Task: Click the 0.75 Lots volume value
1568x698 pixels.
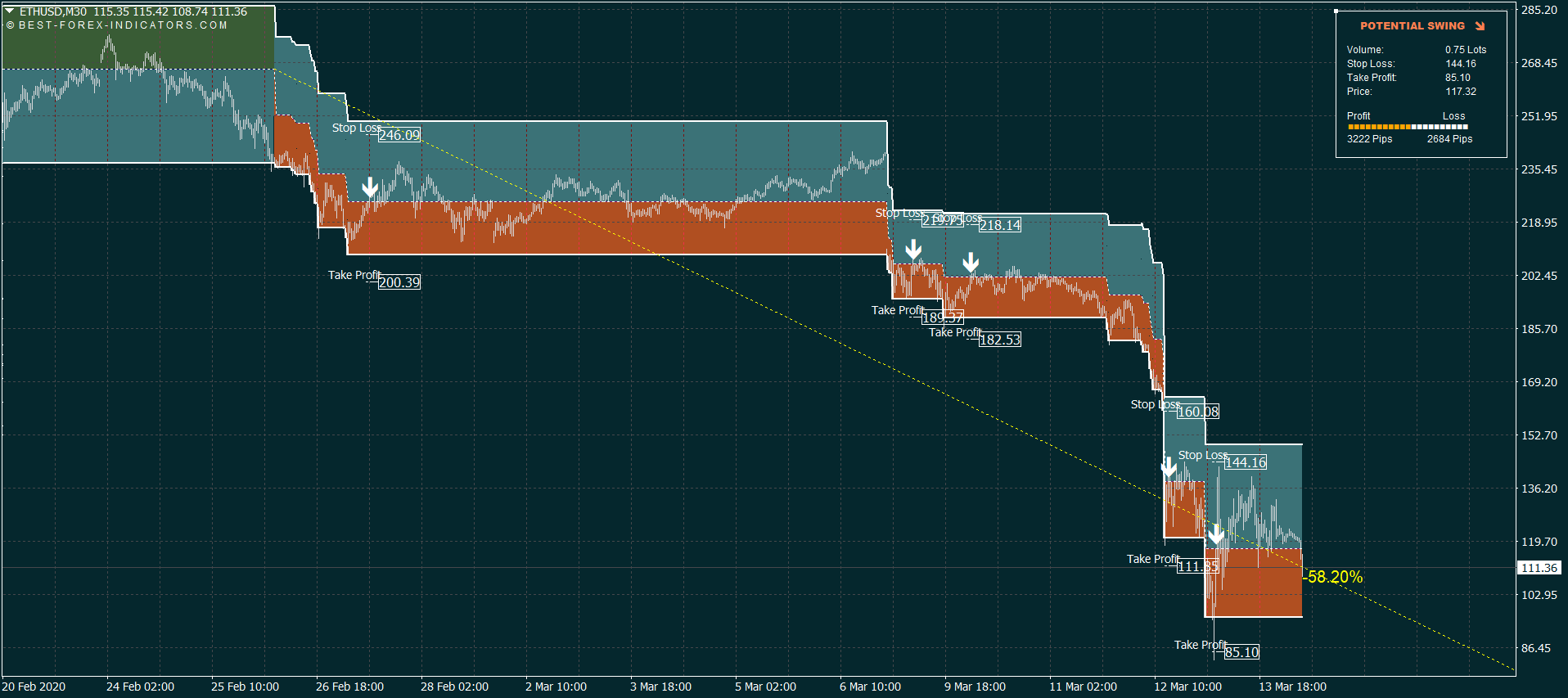Action: click(1466, 50)
